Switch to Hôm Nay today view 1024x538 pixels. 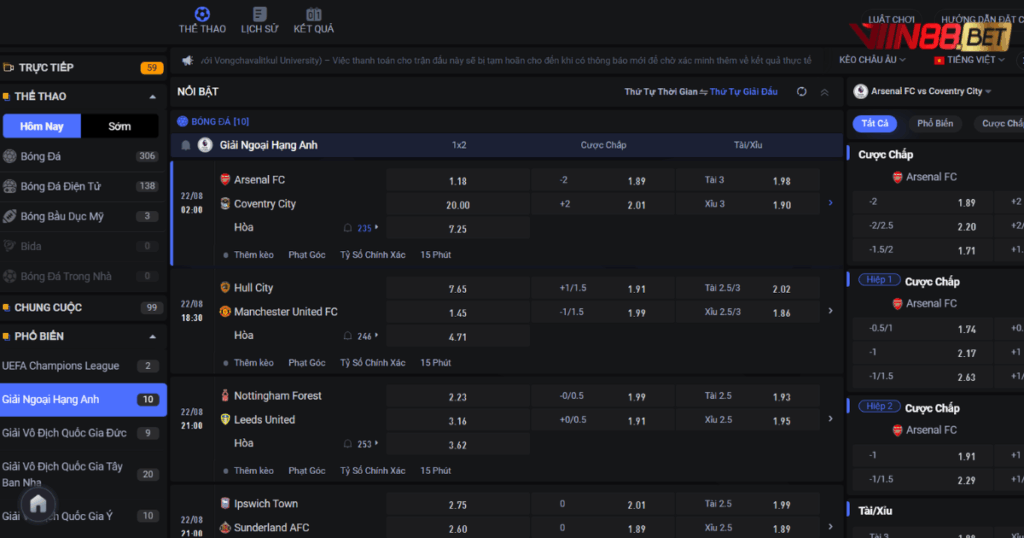click(42, 126)
